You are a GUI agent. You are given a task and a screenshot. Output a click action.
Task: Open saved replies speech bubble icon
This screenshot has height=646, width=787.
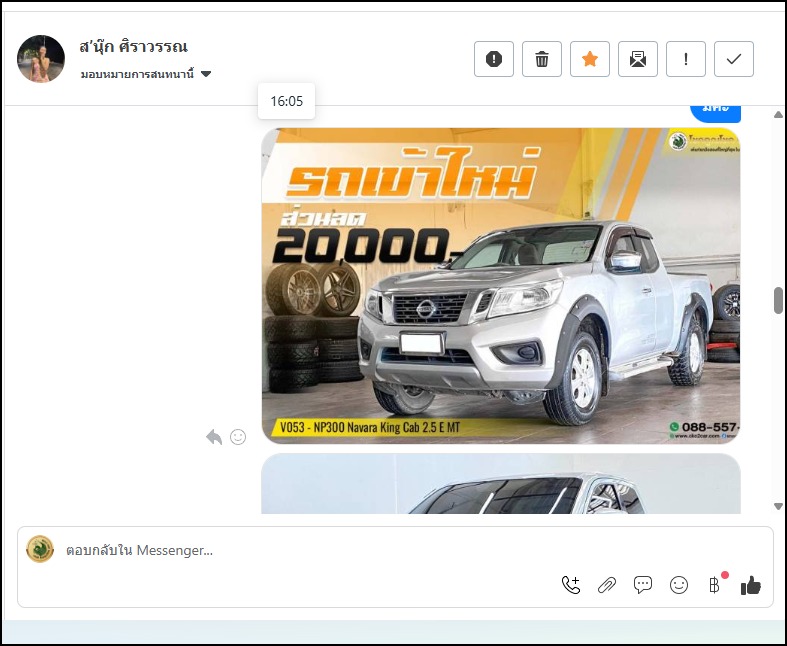point(643,585)
